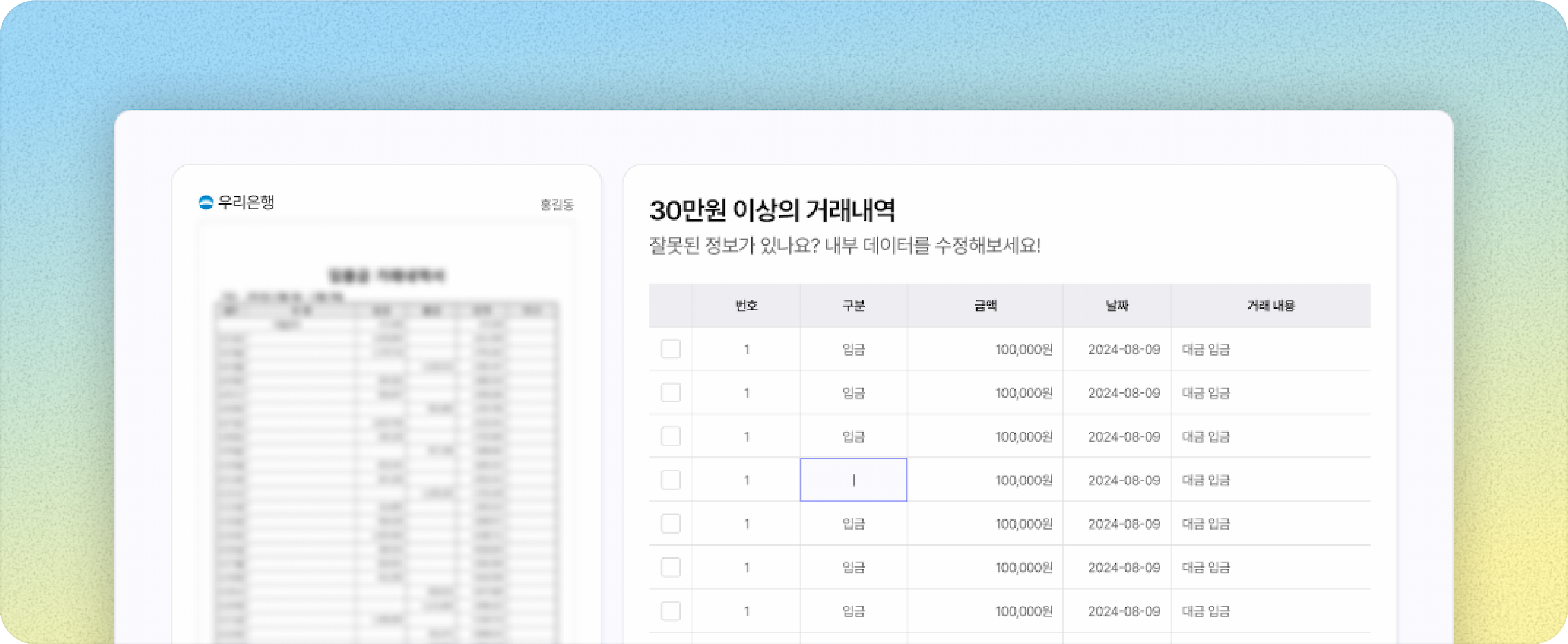The width and height of the screenshot is (1568, 644).
Task: Click 100,000원 in the row being edited
Action: coord(1024,480)
